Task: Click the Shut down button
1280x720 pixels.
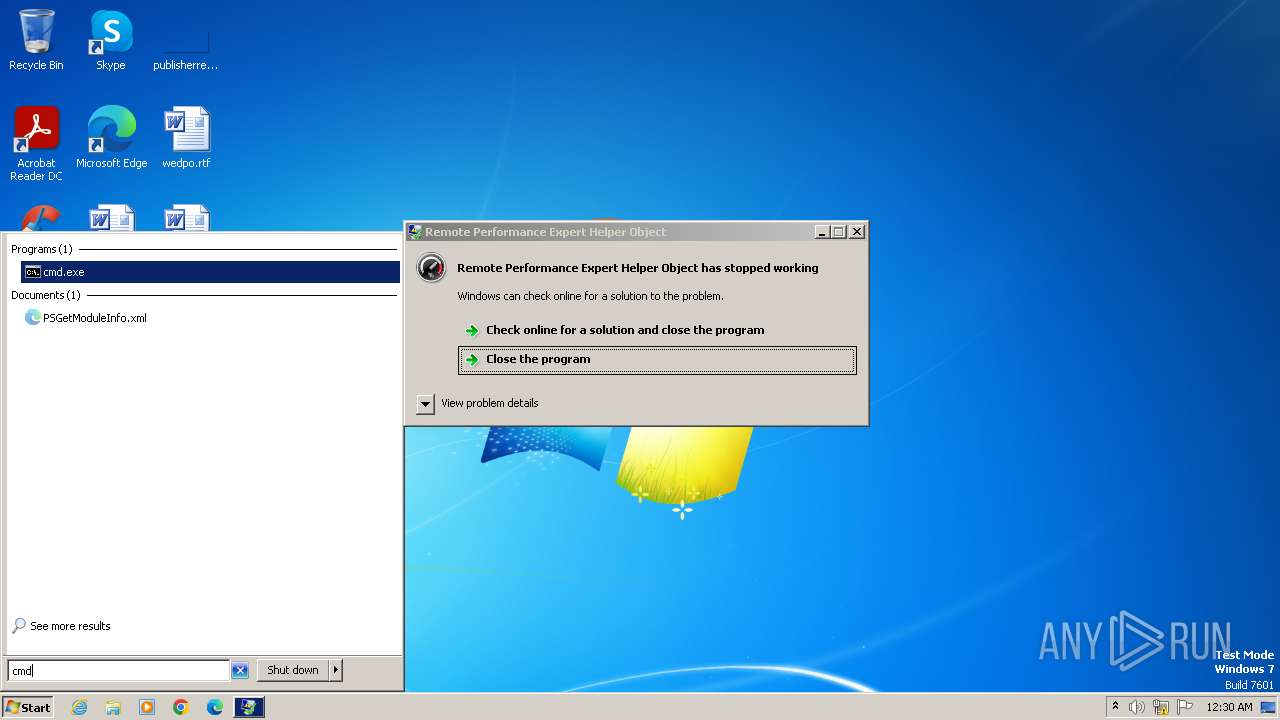Action: coord(292,670)
